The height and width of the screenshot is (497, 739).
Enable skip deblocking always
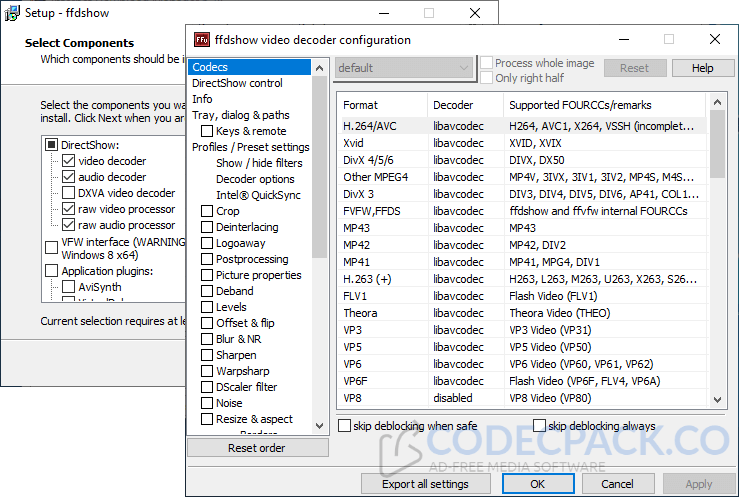tap(539, 426)
